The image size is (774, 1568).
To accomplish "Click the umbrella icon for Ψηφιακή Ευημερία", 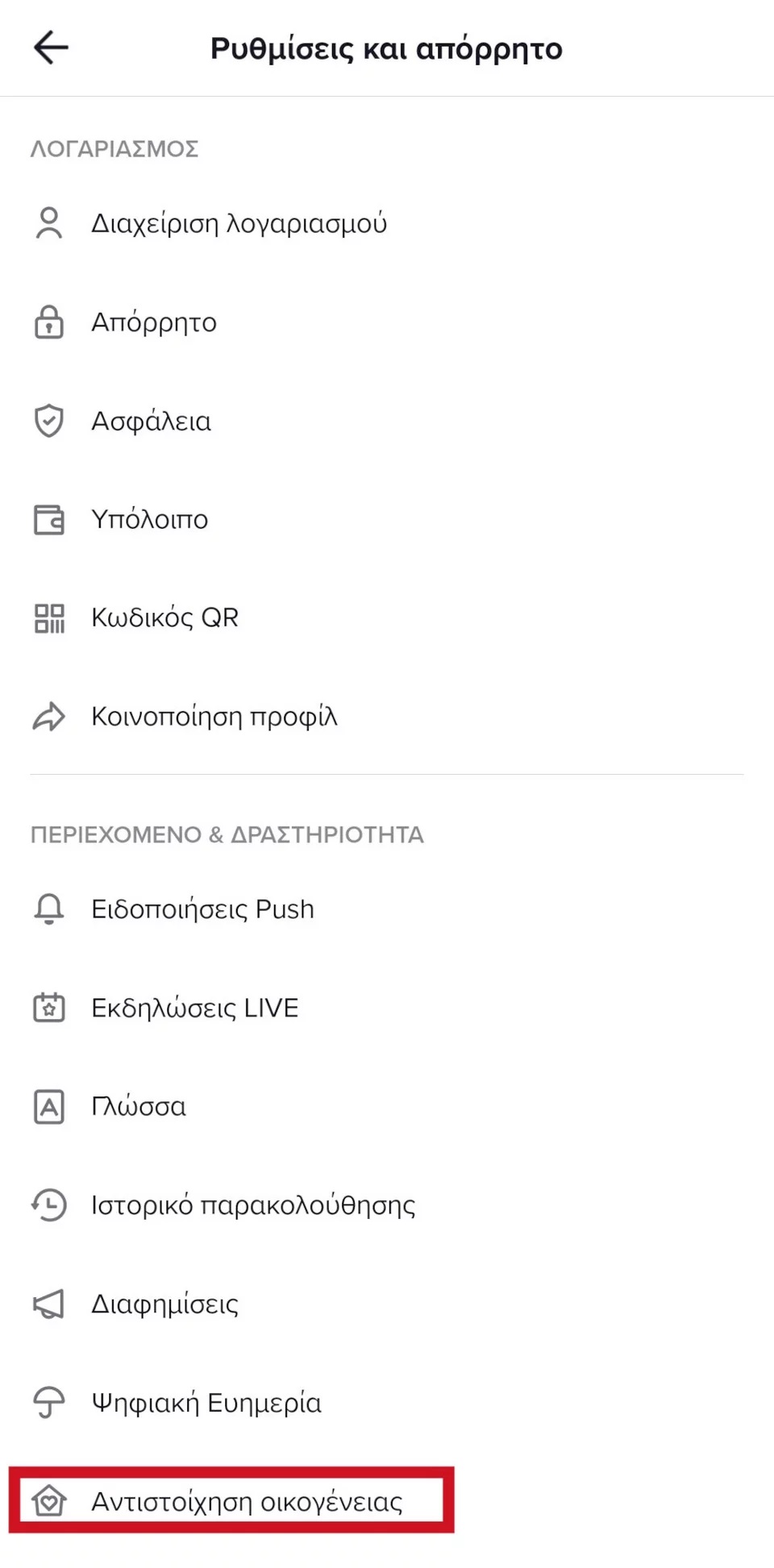I will coord(49,1403).
